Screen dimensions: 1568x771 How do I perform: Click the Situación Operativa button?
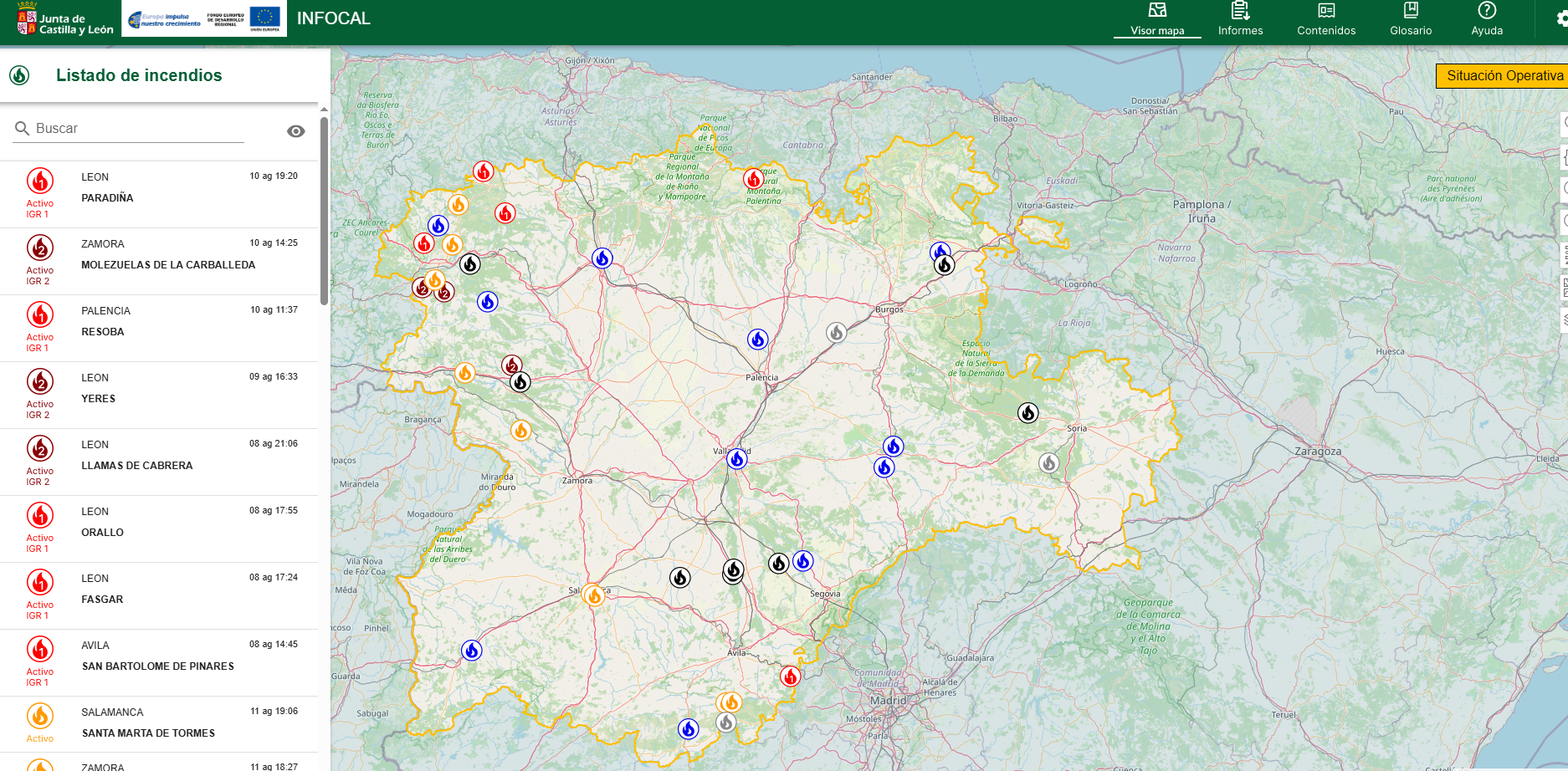(1504, 76)
